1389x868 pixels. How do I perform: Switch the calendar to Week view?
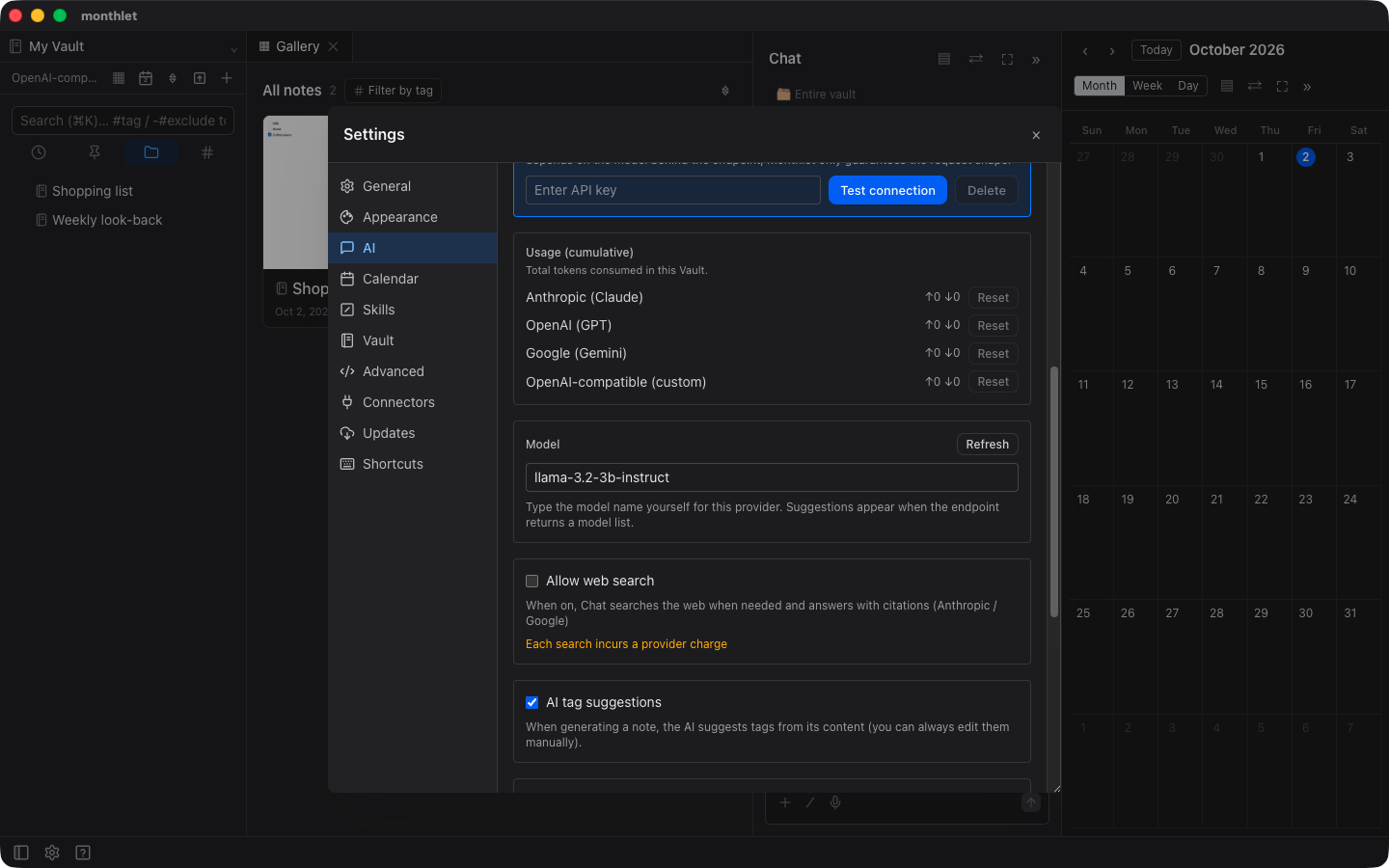1147,86
